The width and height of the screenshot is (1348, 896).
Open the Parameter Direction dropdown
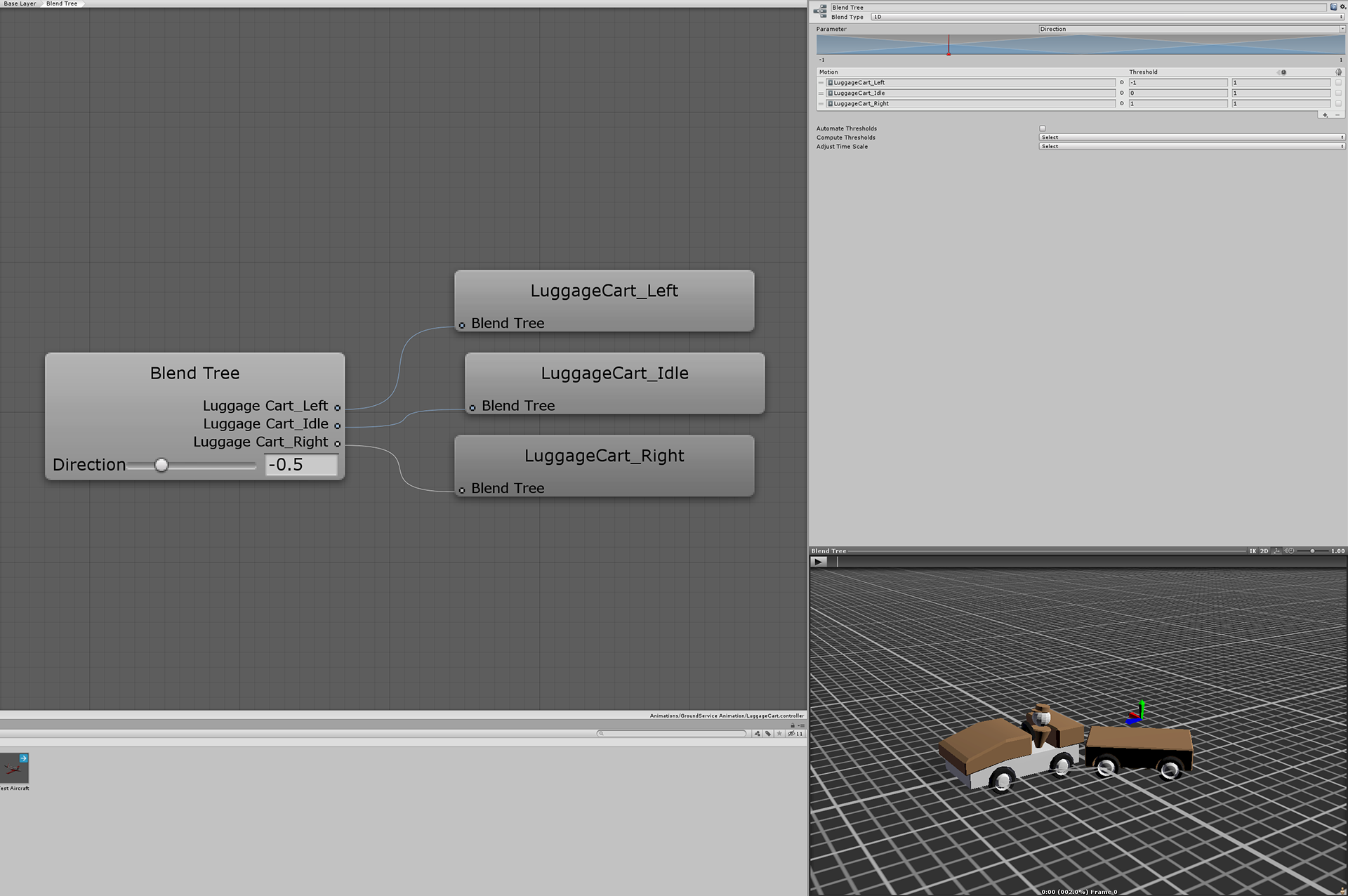(1191, 29)
